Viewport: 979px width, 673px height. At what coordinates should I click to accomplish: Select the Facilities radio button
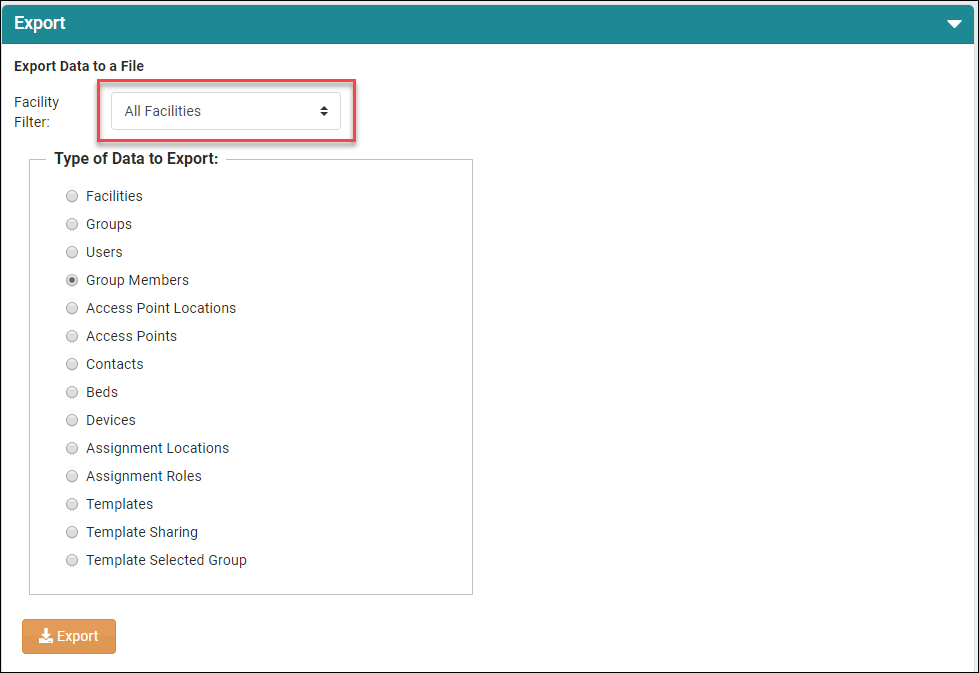[x=72, y=196]
